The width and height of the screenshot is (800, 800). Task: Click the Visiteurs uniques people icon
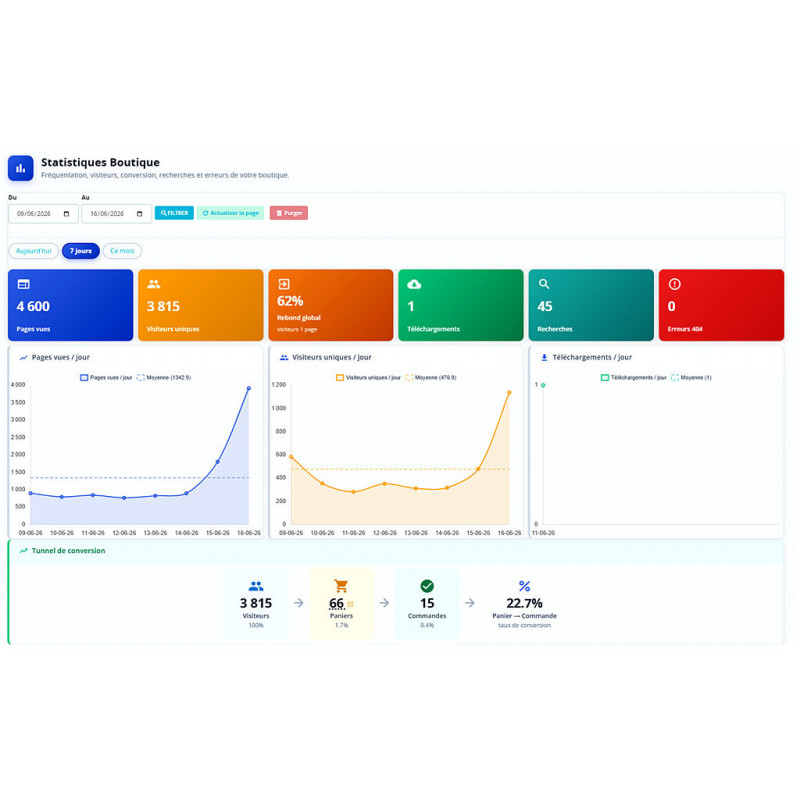(154, 284)
